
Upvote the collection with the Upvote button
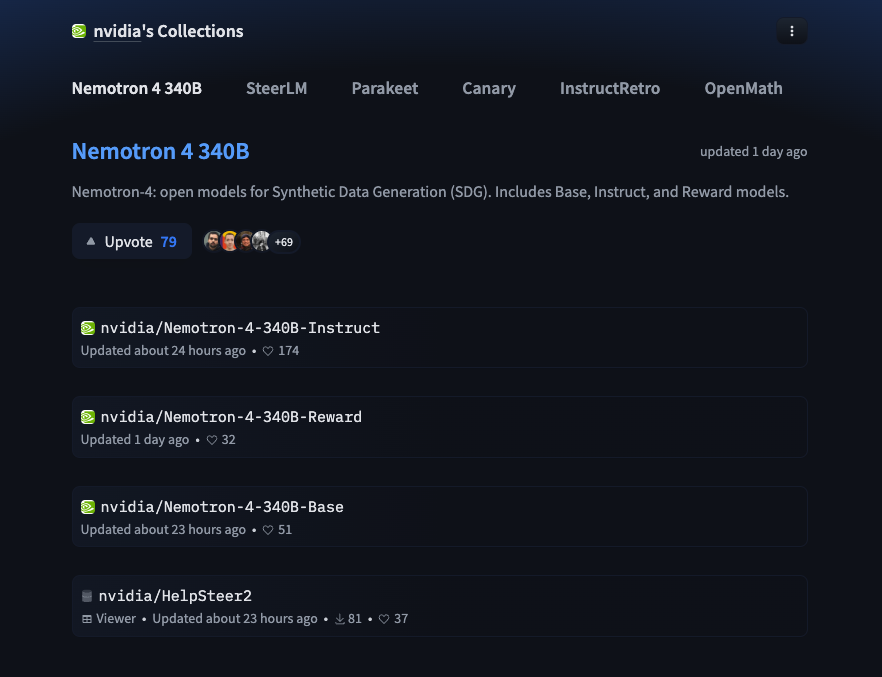click(132, 241)
